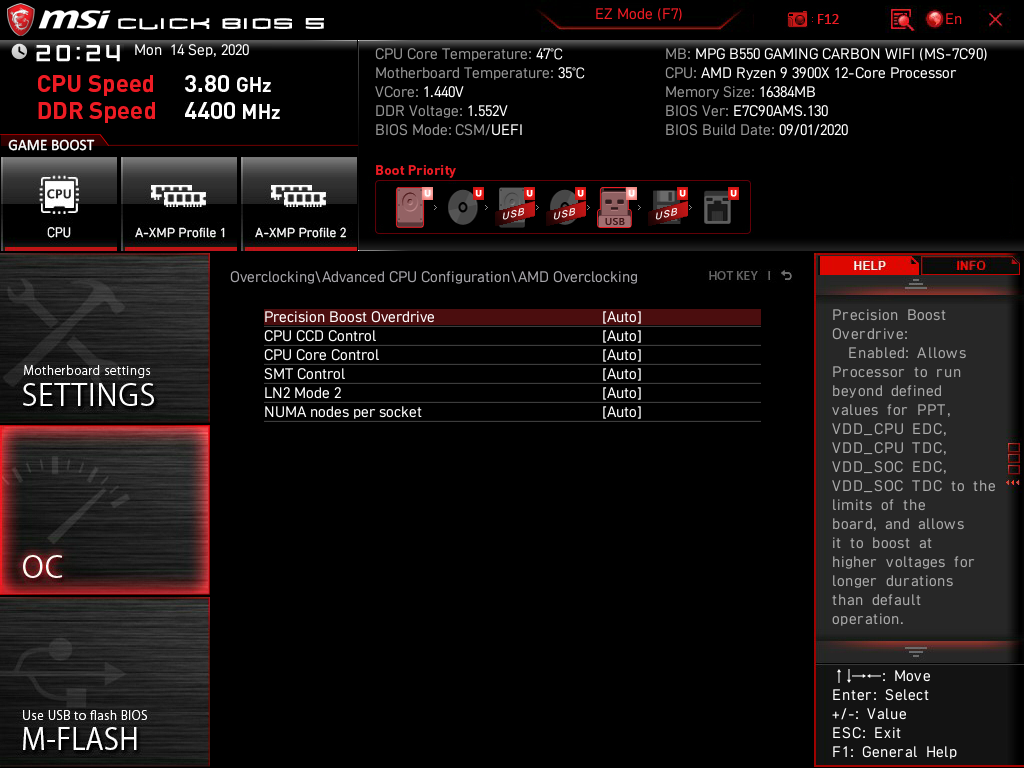Open the Motherboard SETTINGS section
1024x768 pixels.
pyautogui.click(x=104, y=338)
